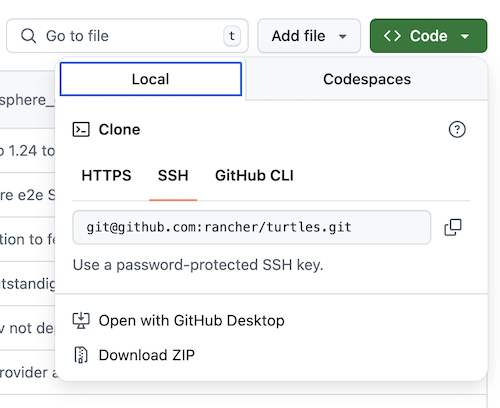Image resolution: width=500 pixels, height=408 pixels.
Task: Download ZIP of the repository
Action: (x=134, y=355)
